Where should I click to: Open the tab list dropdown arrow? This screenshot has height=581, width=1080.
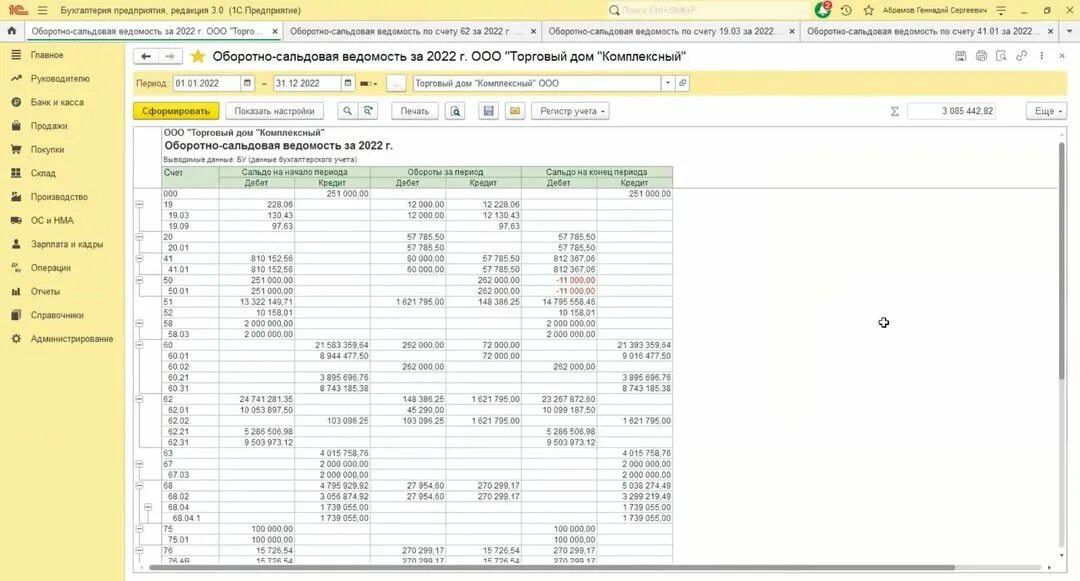1070,31
